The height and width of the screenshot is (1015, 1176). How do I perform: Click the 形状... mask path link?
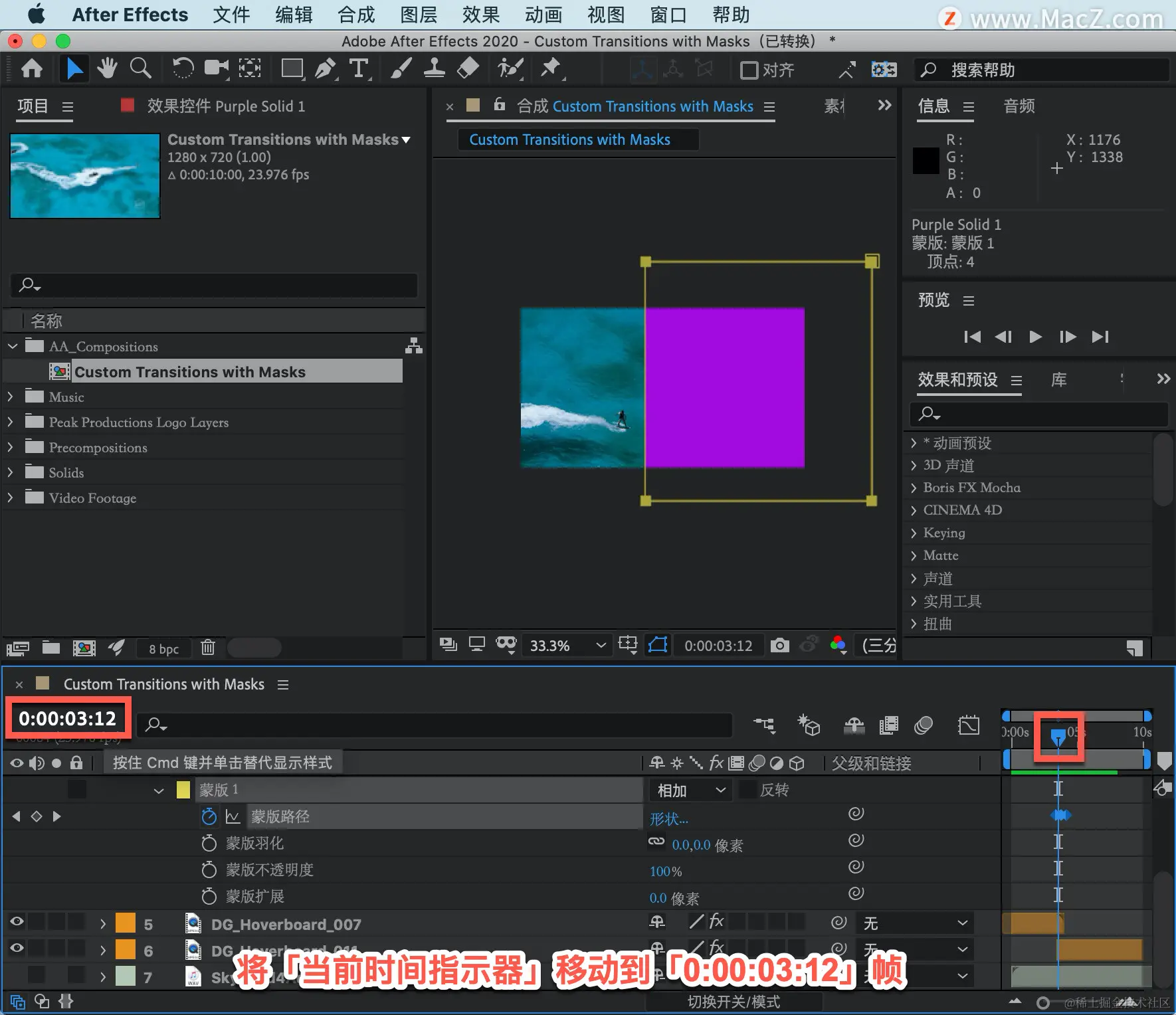click(668, 819)
